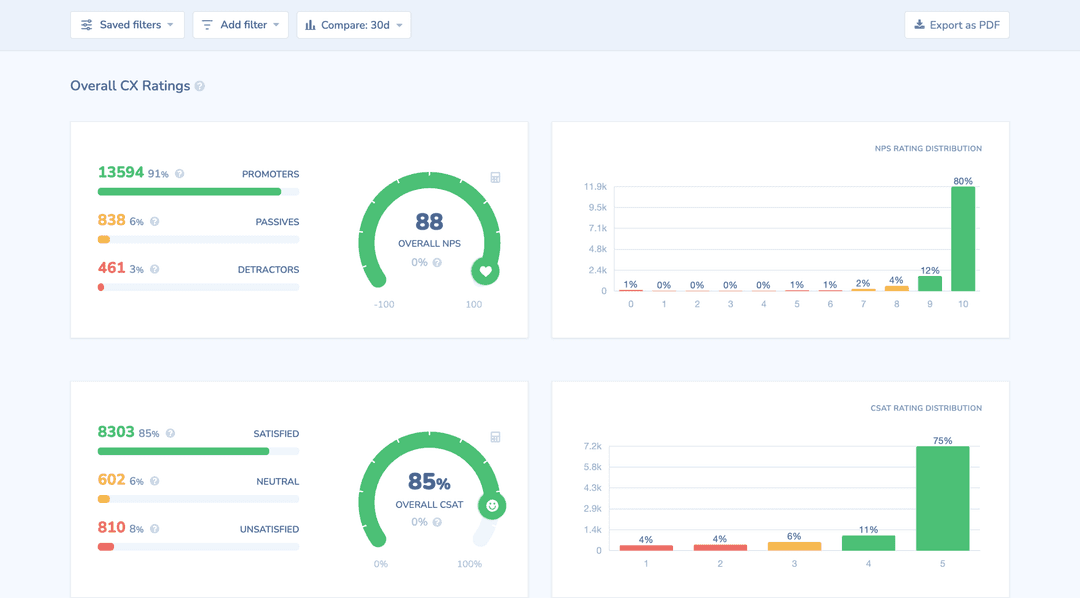Click the help icon beside the Detractors row

pyautogui.click(x=154, y=268)
